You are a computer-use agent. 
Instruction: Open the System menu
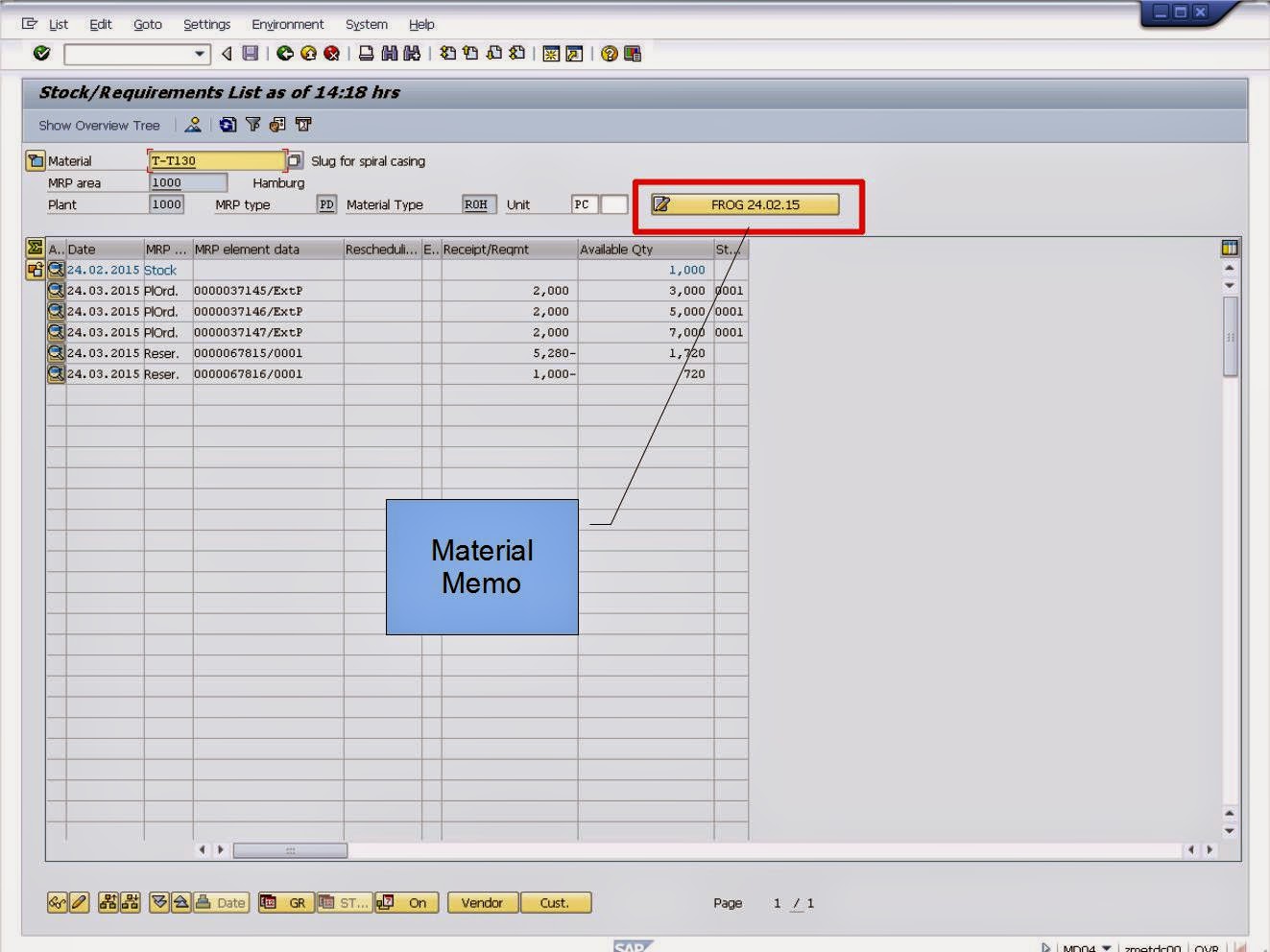click(367, 24)
